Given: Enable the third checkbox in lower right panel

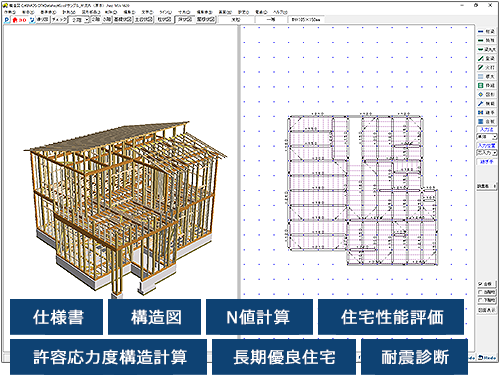Looking at the screenshot, I should click(480, 300).
